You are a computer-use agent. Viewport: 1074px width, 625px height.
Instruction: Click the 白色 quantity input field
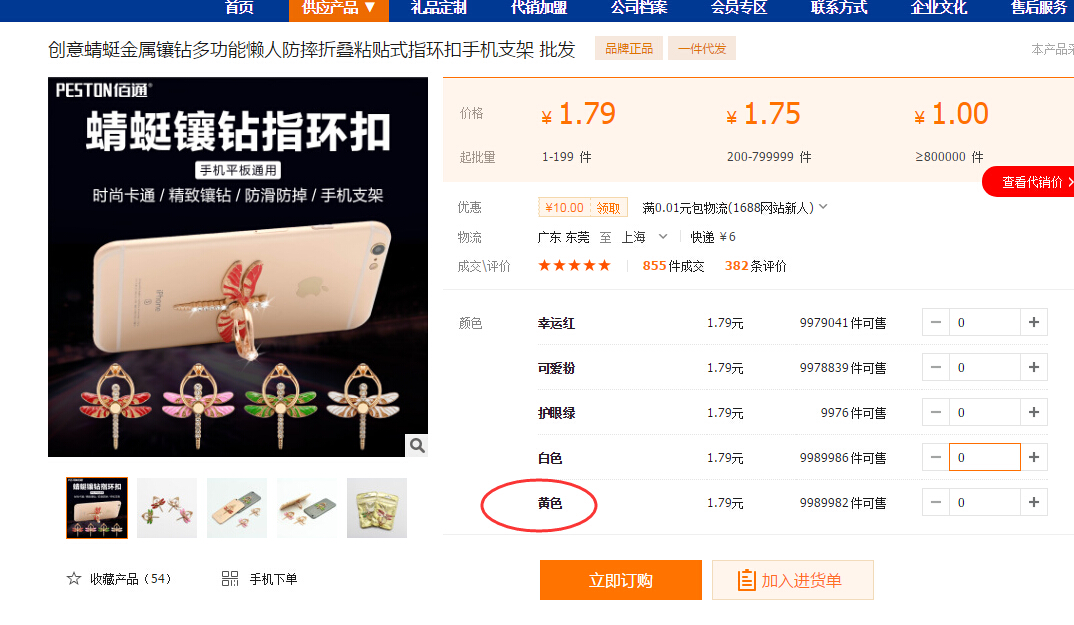[x=984, y=457]
